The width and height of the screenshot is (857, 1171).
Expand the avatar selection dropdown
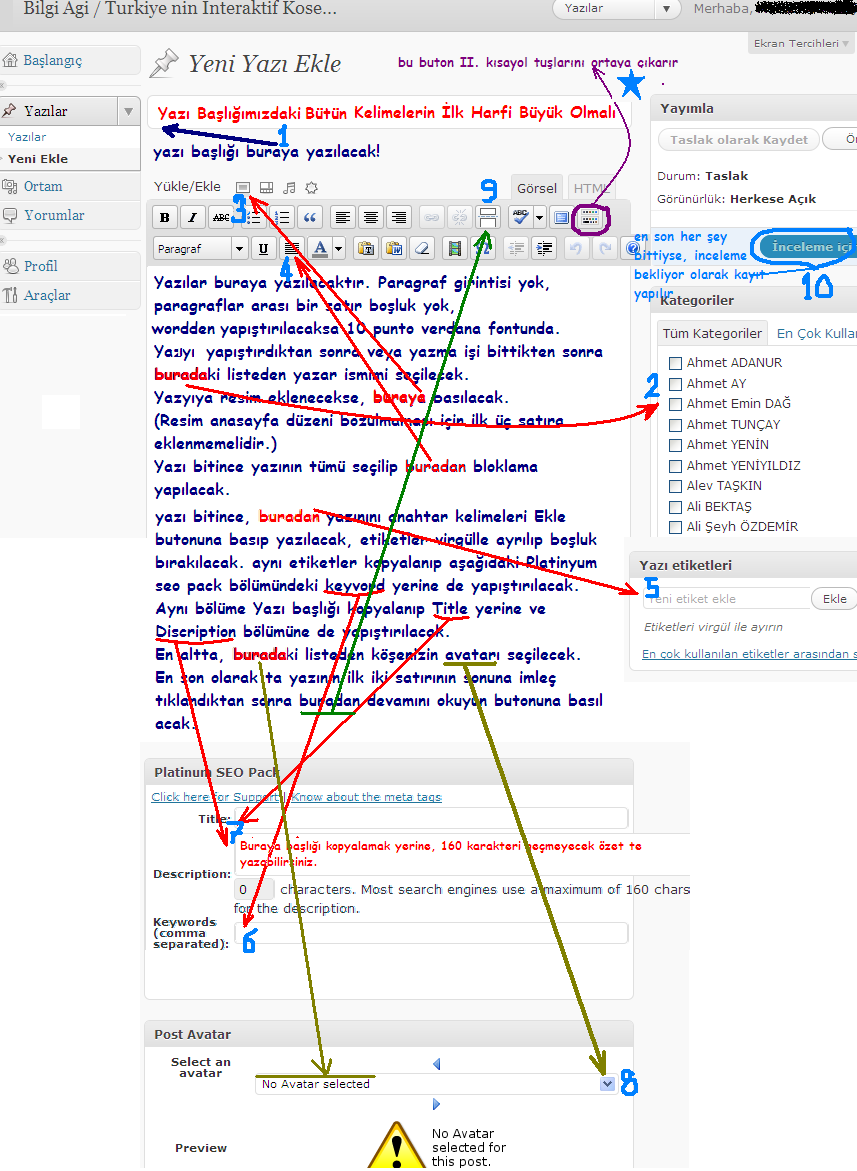click(x=607, y=1084)
